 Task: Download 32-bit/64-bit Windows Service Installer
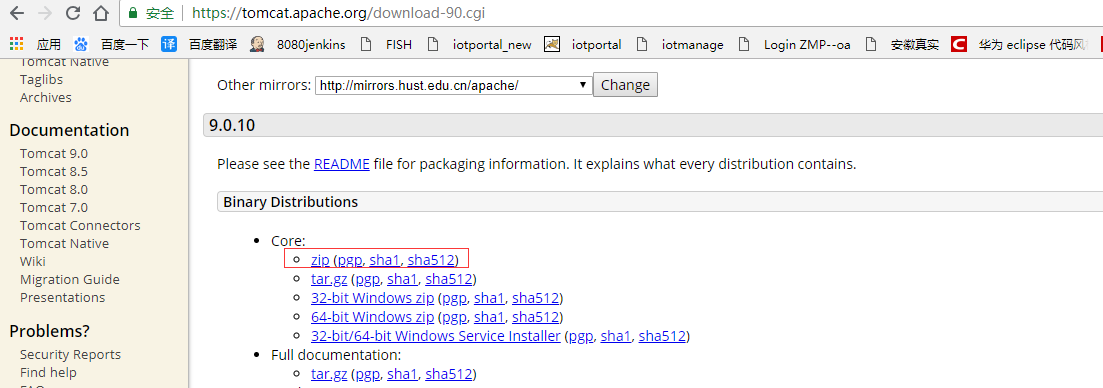(435, 336)
